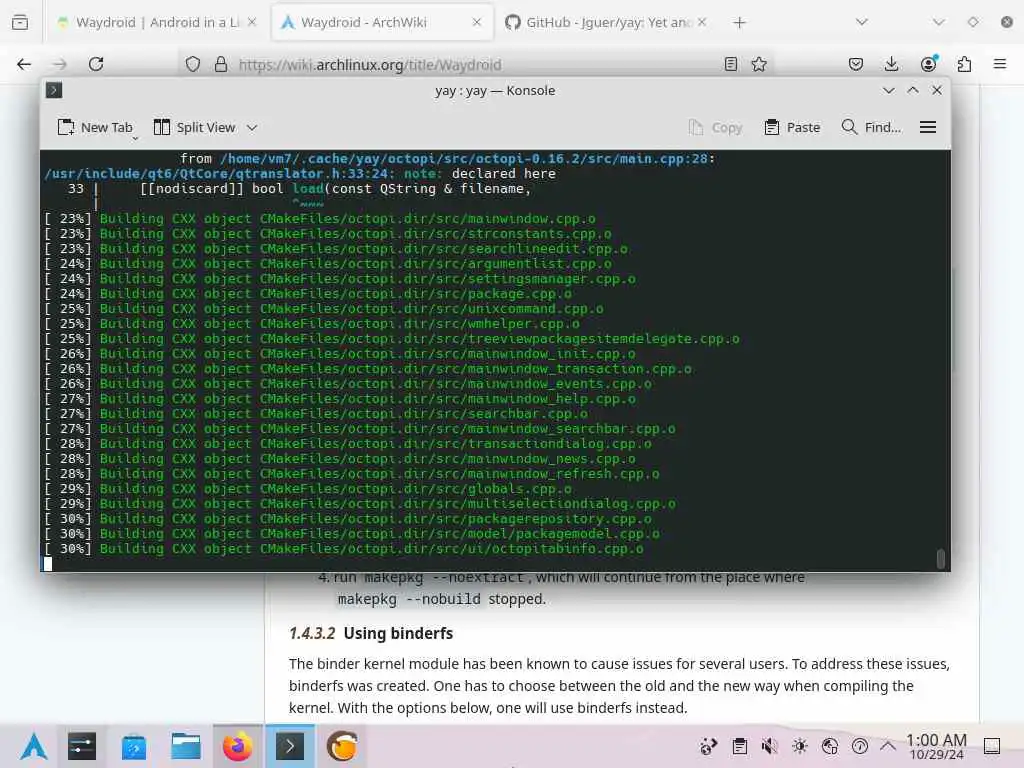Go back in Firefox history
The image size is (1024, 768).
click(24, 64)
